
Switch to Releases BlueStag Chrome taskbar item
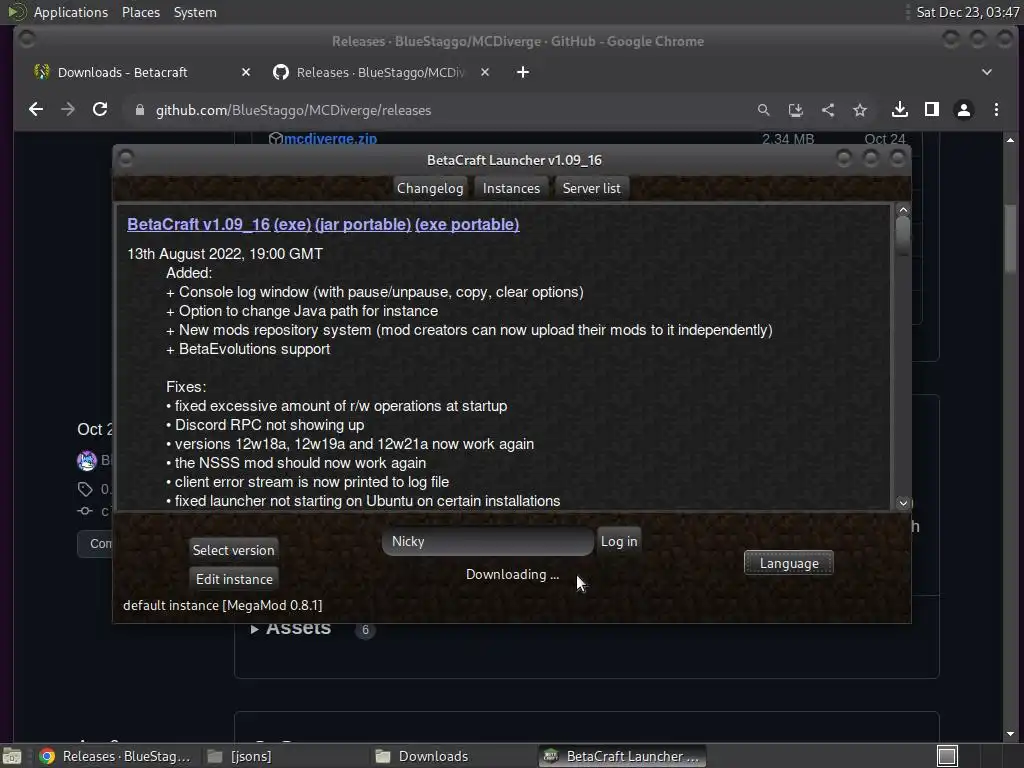(116, 756)
